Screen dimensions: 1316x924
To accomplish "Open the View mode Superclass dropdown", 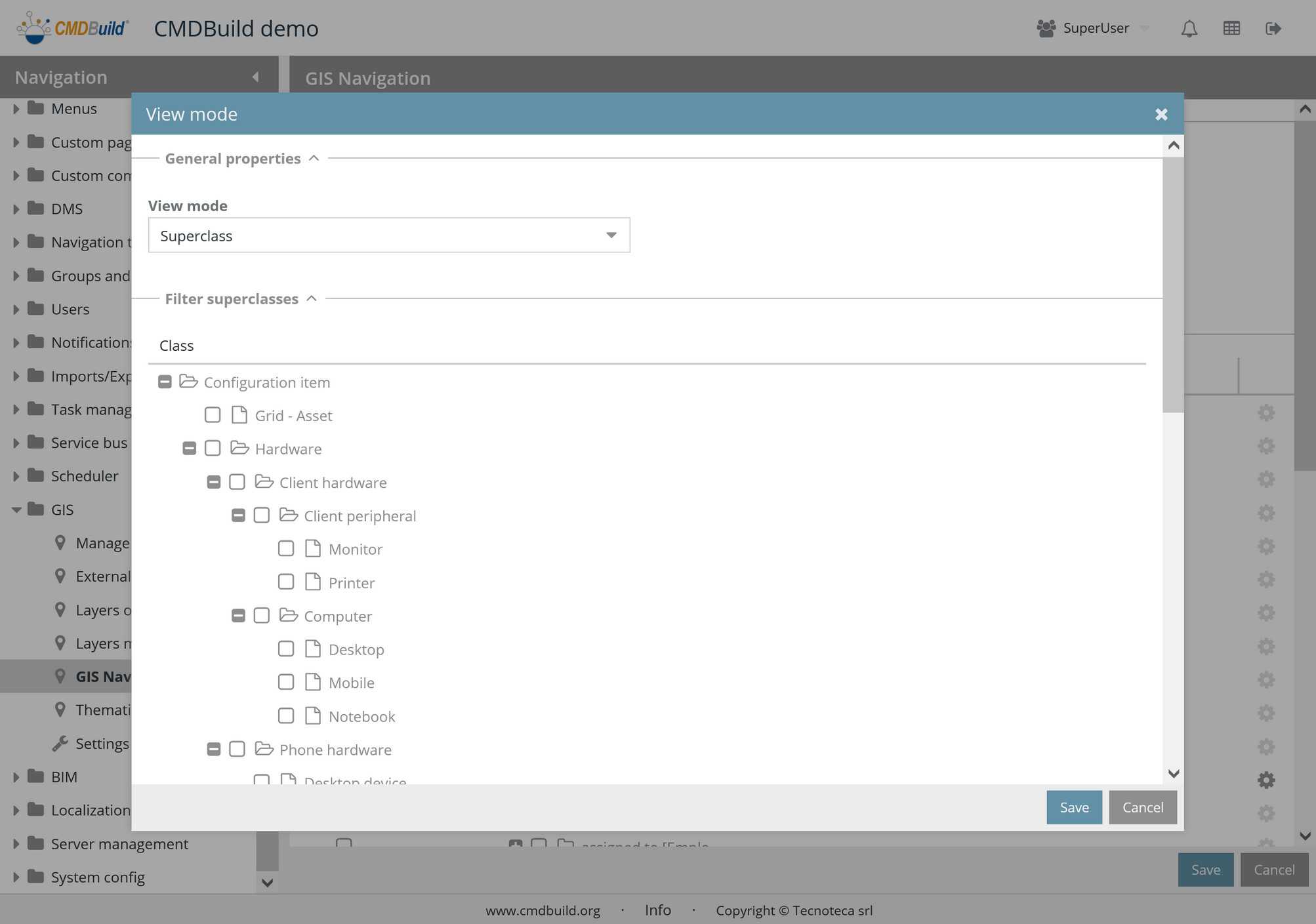I will coord(611,235).
